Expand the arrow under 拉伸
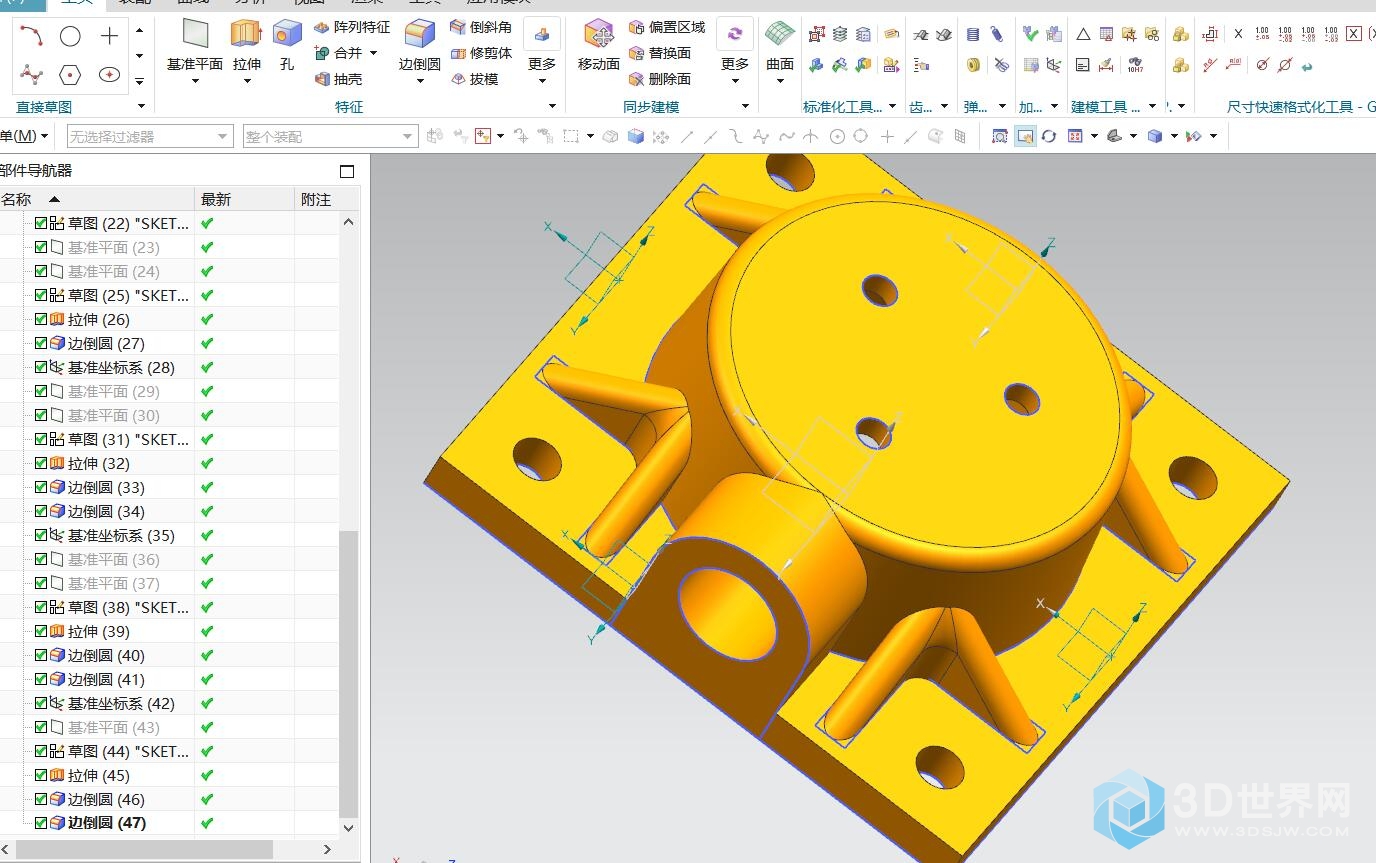Screen dimensions: 1376x863 click(246, 82)
